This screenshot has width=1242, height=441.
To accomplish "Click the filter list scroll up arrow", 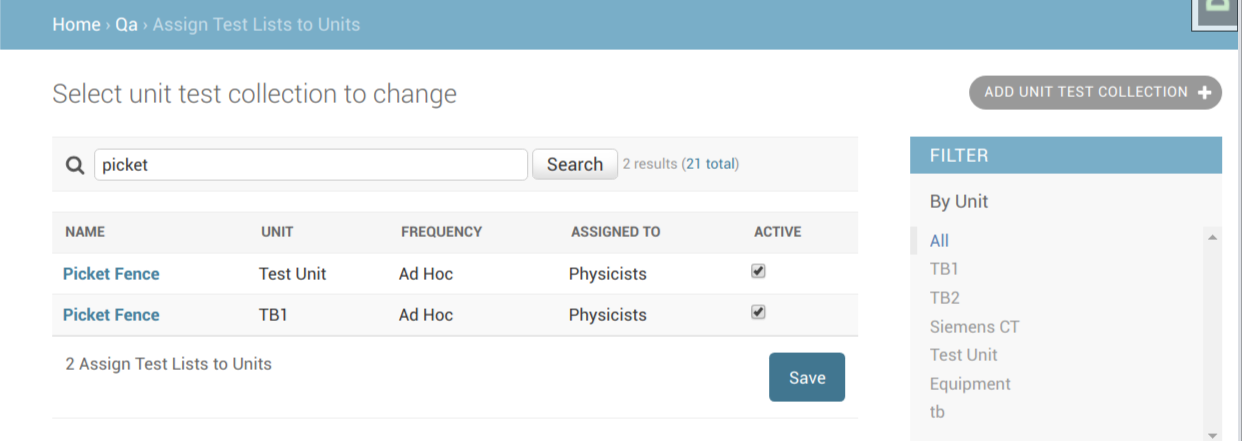I will coord(1212,238).
